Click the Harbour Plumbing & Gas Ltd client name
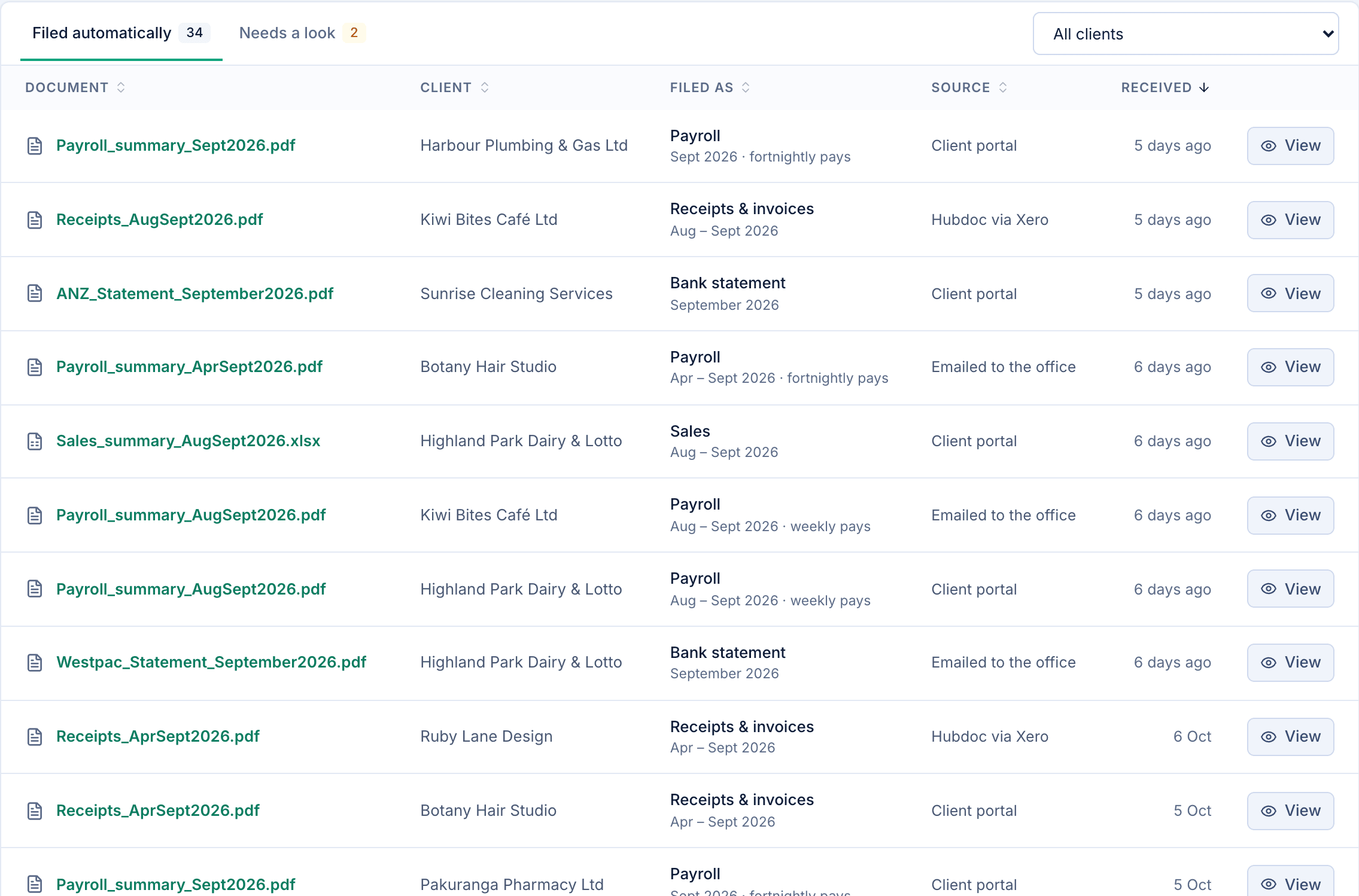The image size is (1359, 896). (x=524, y=145)
